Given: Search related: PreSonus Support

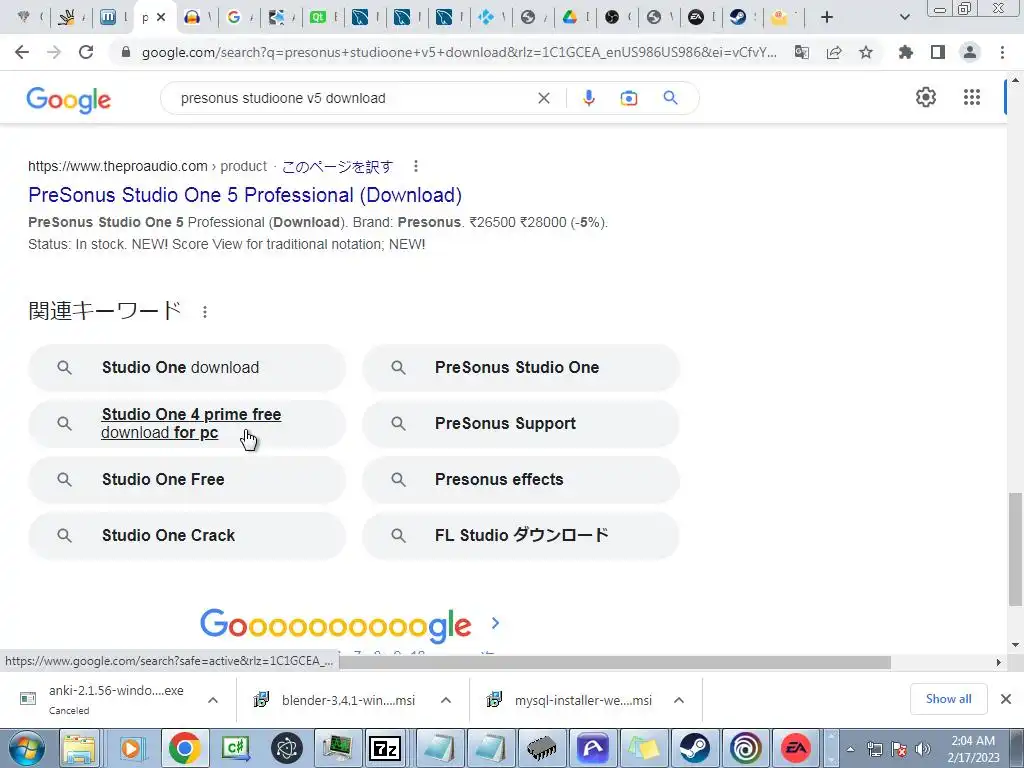Looking at the screenshot, I should tap(520, 424).
